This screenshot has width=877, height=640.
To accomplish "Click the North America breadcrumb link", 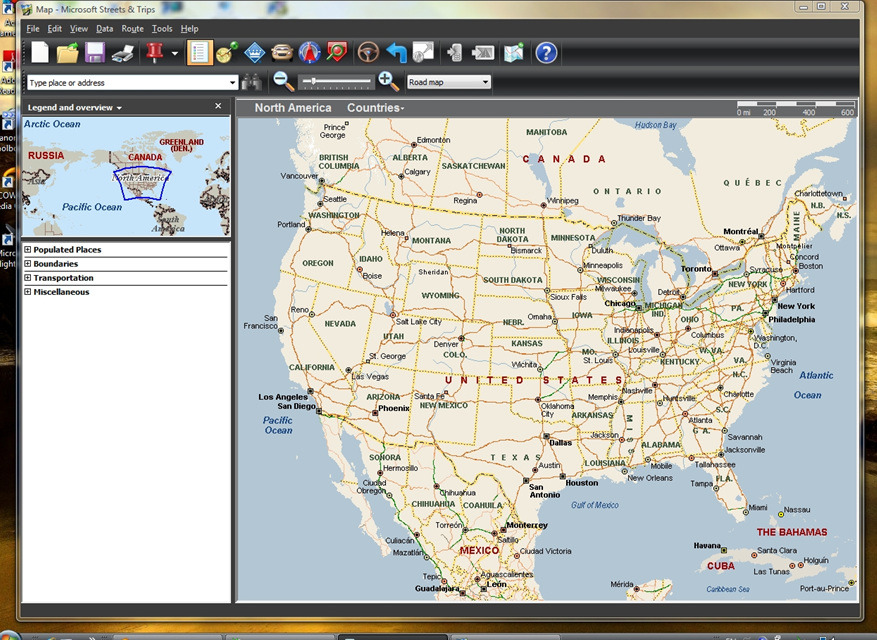I will pos(292,108).
